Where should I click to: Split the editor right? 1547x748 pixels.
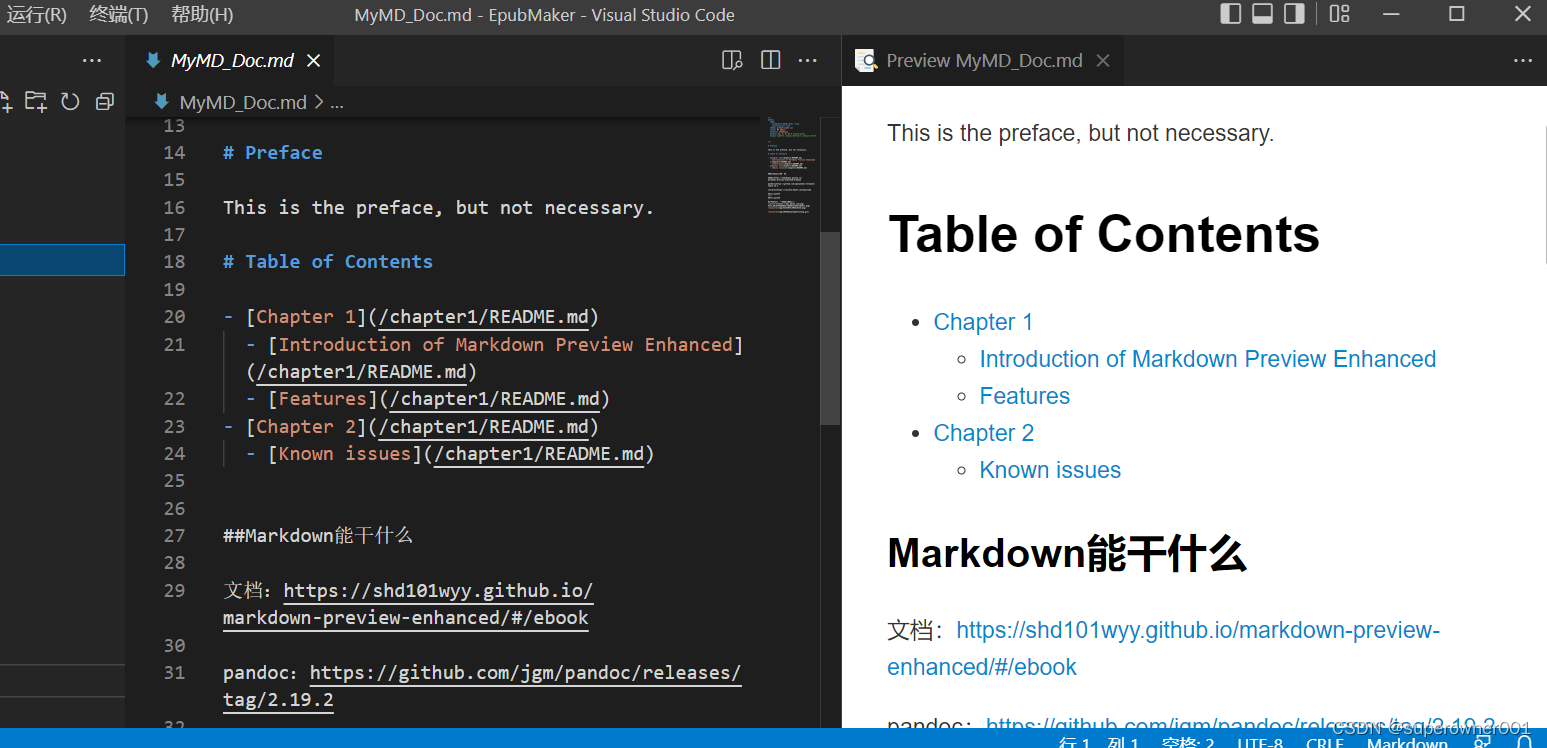(x=770, y=61)
